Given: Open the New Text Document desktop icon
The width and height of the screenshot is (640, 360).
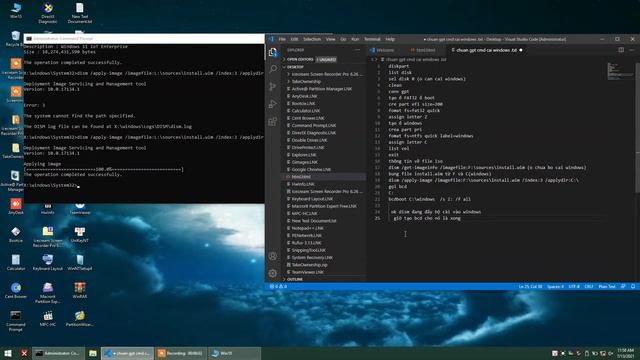Looking at the screenshot, I should point(80,13).
